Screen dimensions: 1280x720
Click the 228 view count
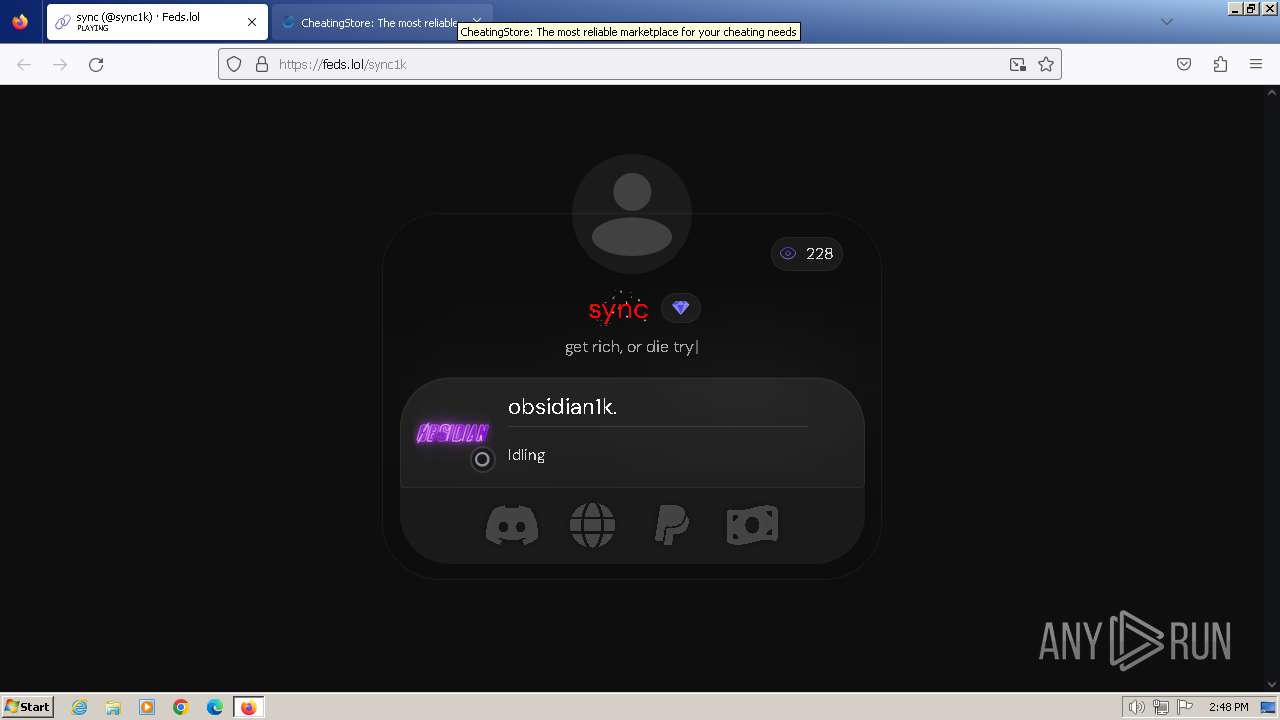(820, 254)
